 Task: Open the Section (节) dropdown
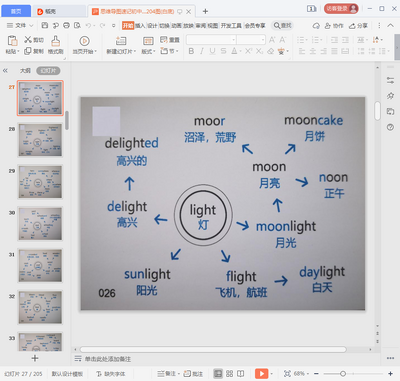[169, 51]
